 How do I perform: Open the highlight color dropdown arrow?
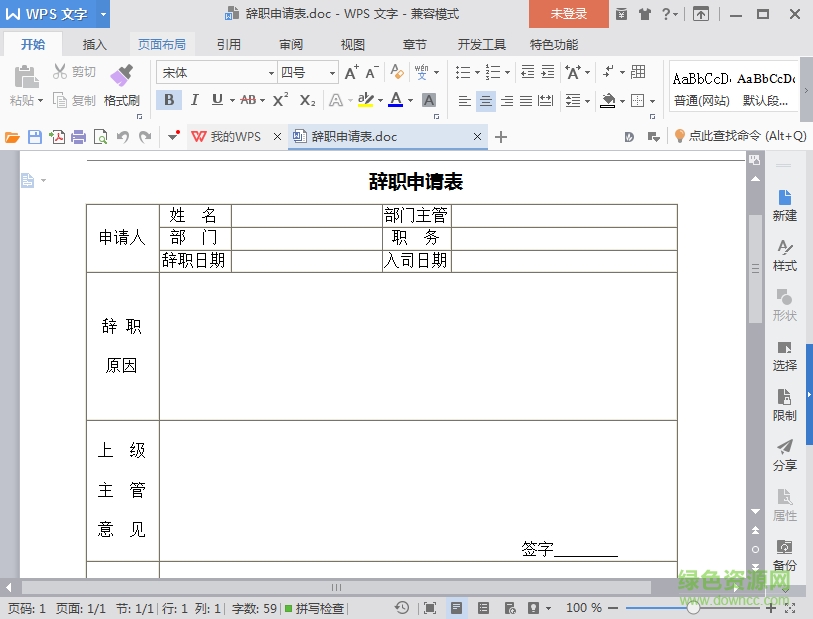381,99
